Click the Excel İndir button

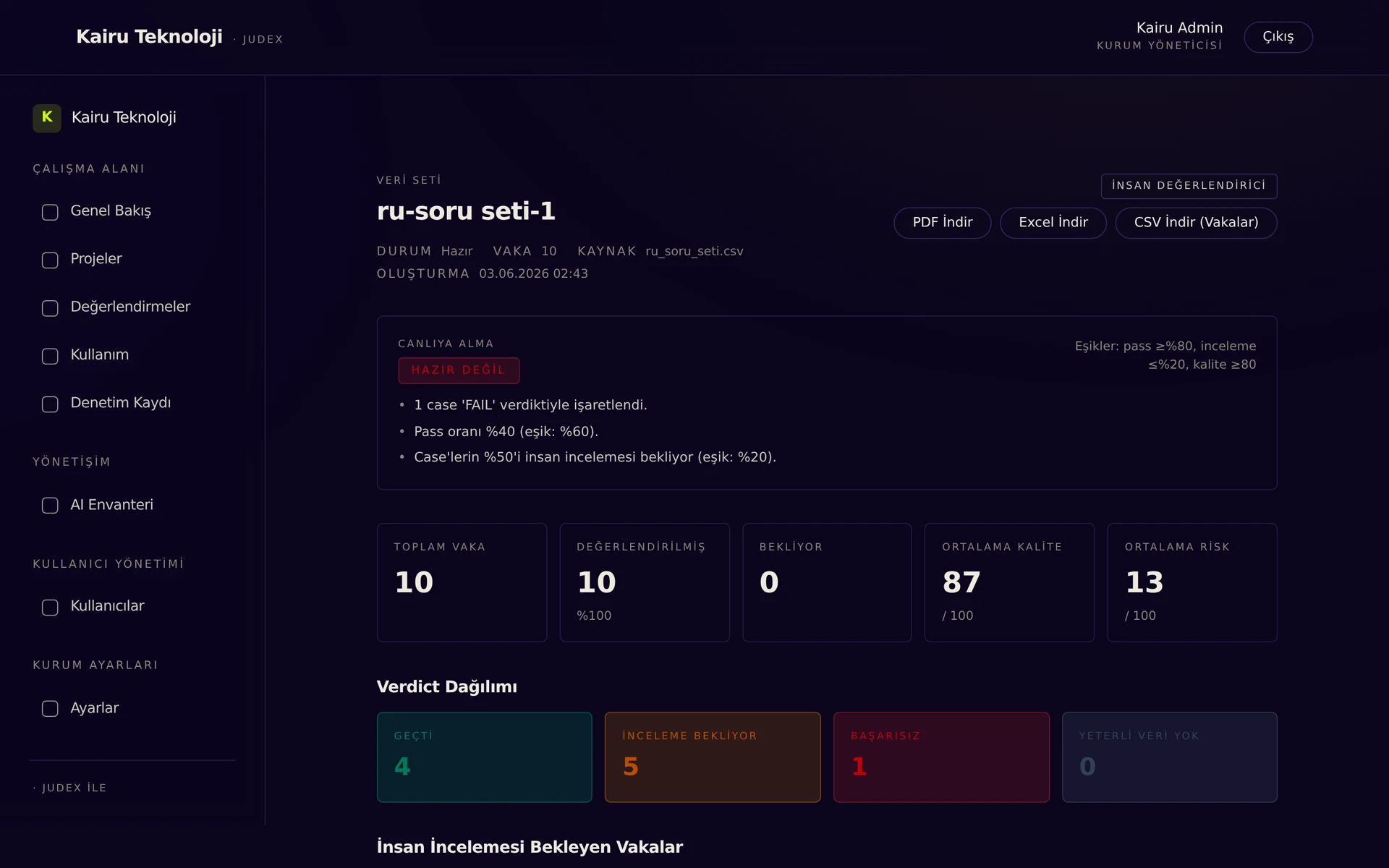coord(1053,223)
